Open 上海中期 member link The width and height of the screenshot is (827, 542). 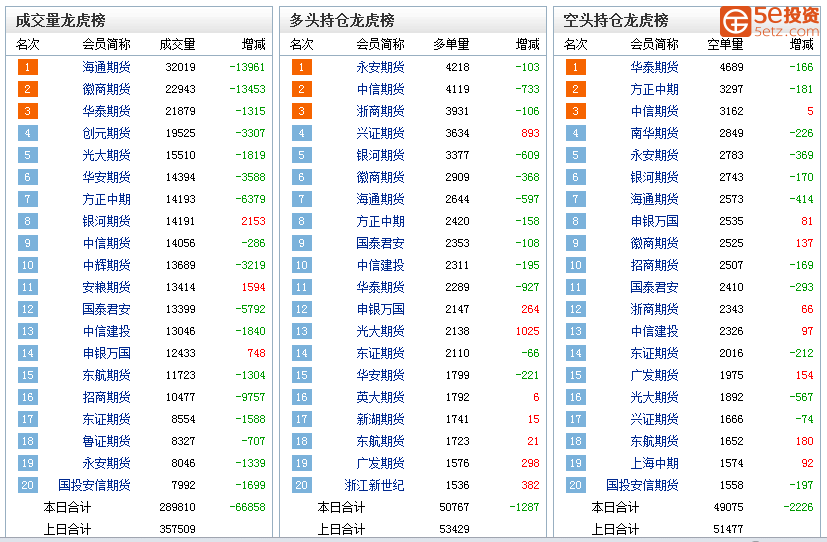tap(654, 463)
